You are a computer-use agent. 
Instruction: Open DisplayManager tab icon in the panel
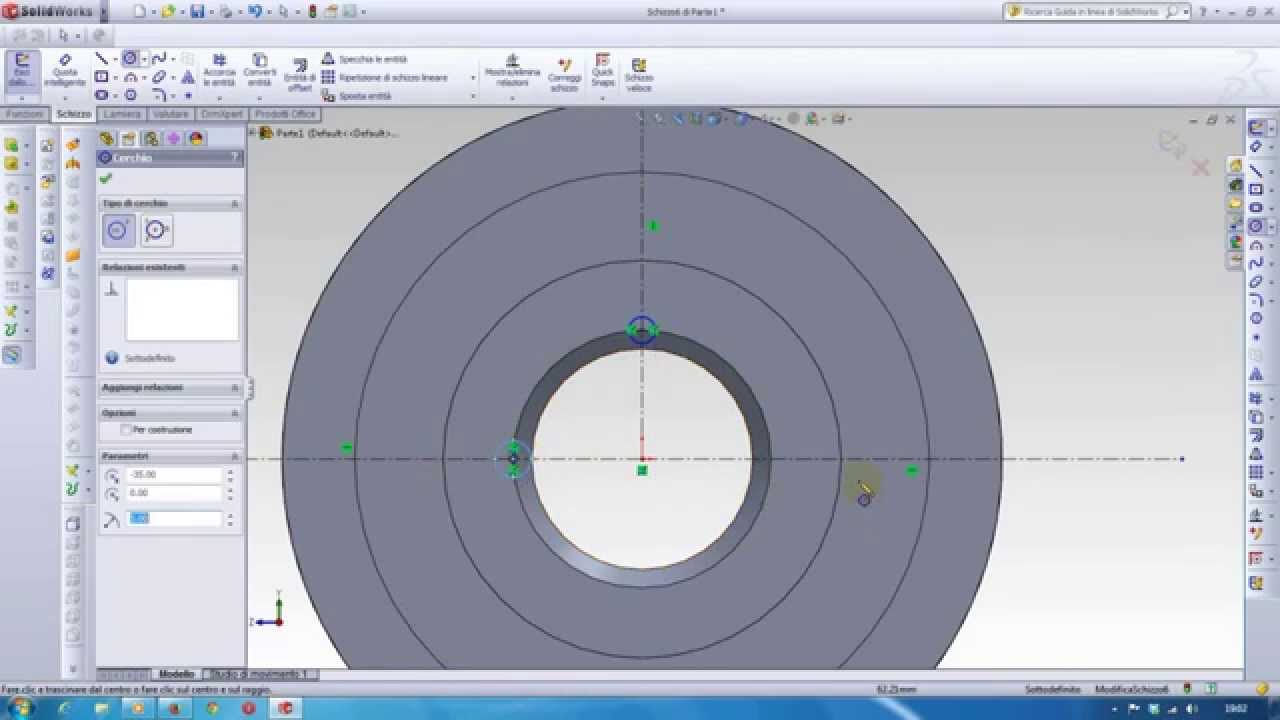195,138
